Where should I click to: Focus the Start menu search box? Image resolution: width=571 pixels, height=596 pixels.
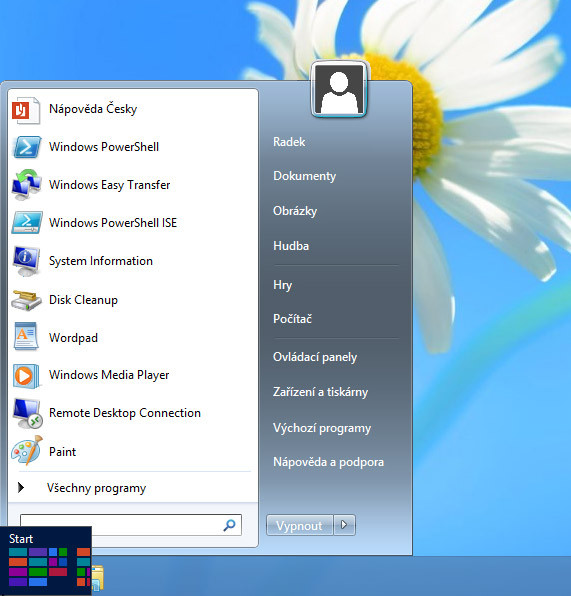pyautogui.click(x=131, y=525)
